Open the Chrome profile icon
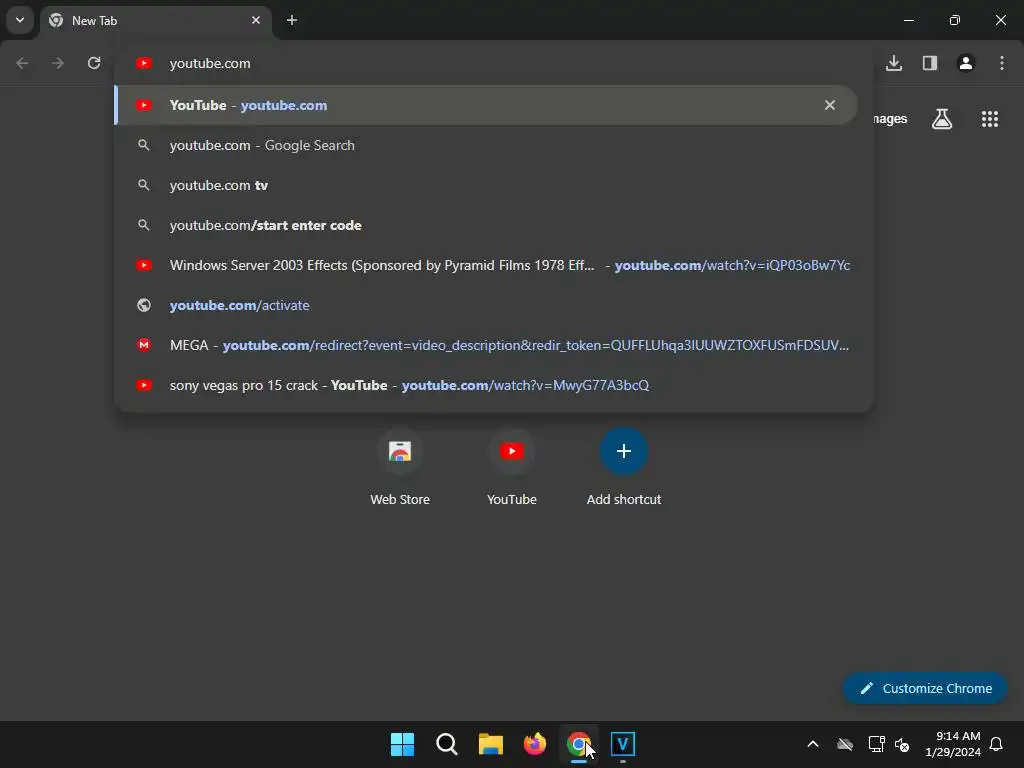This screenshot has width=1024, height=768. [966, 63]
